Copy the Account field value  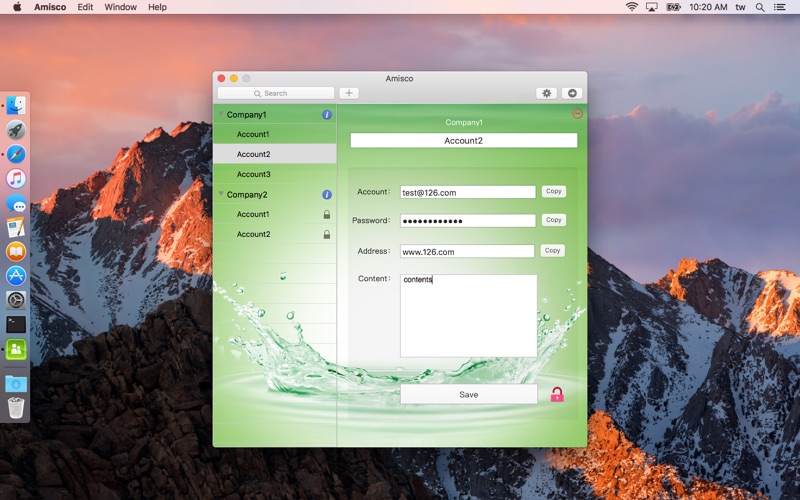click(554, 191)
